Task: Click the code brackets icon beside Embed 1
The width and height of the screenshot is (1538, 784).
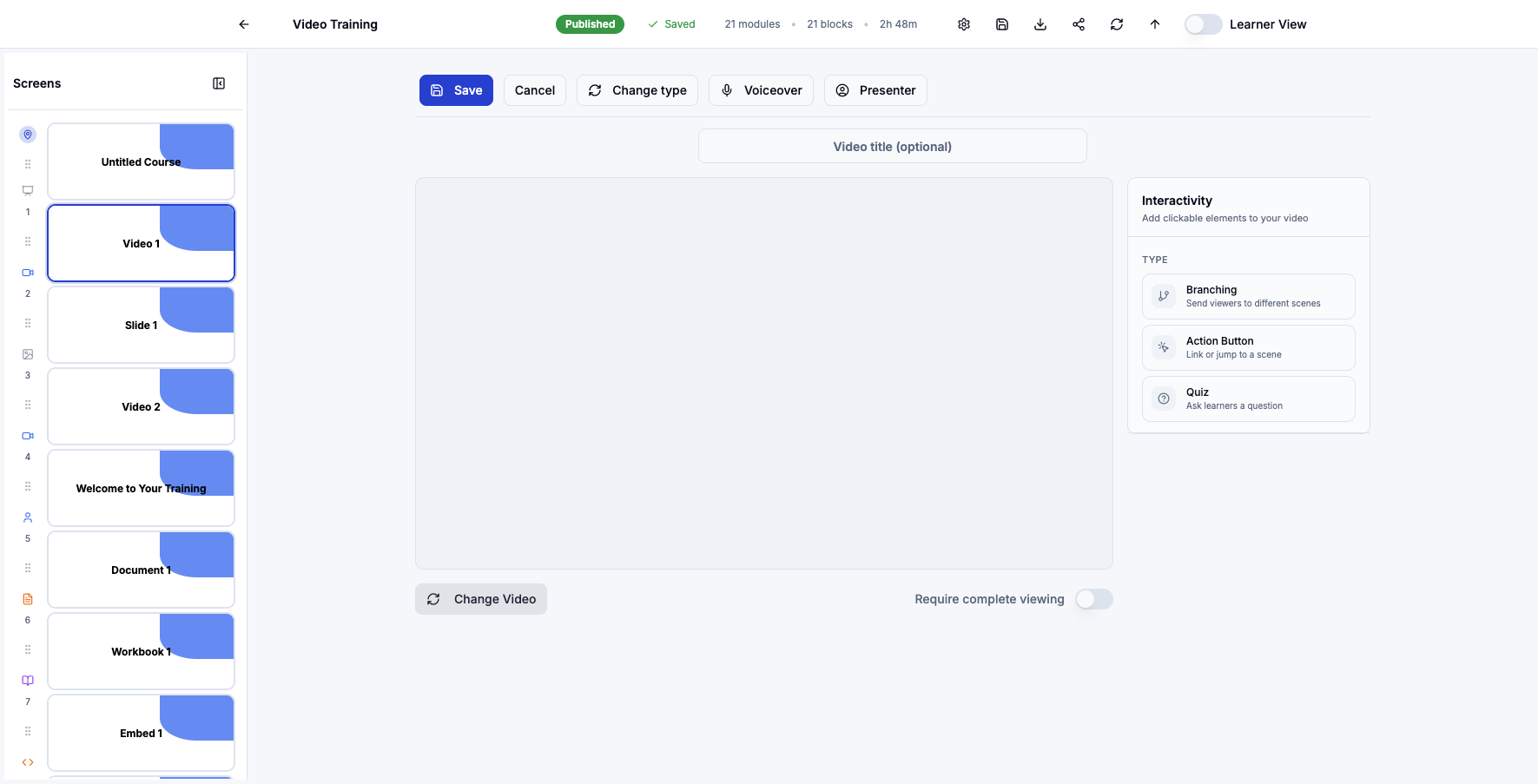Action: tap(27, 761)
